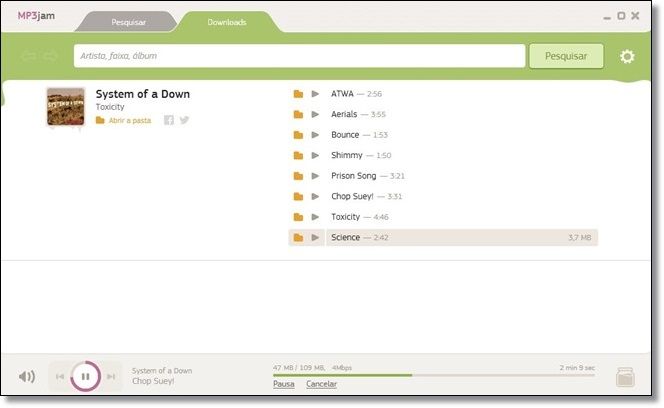Image resolution: width=664 pixels, height=408 pixels.
Task: Select the ATWA track title
Action: pos(342,94)
